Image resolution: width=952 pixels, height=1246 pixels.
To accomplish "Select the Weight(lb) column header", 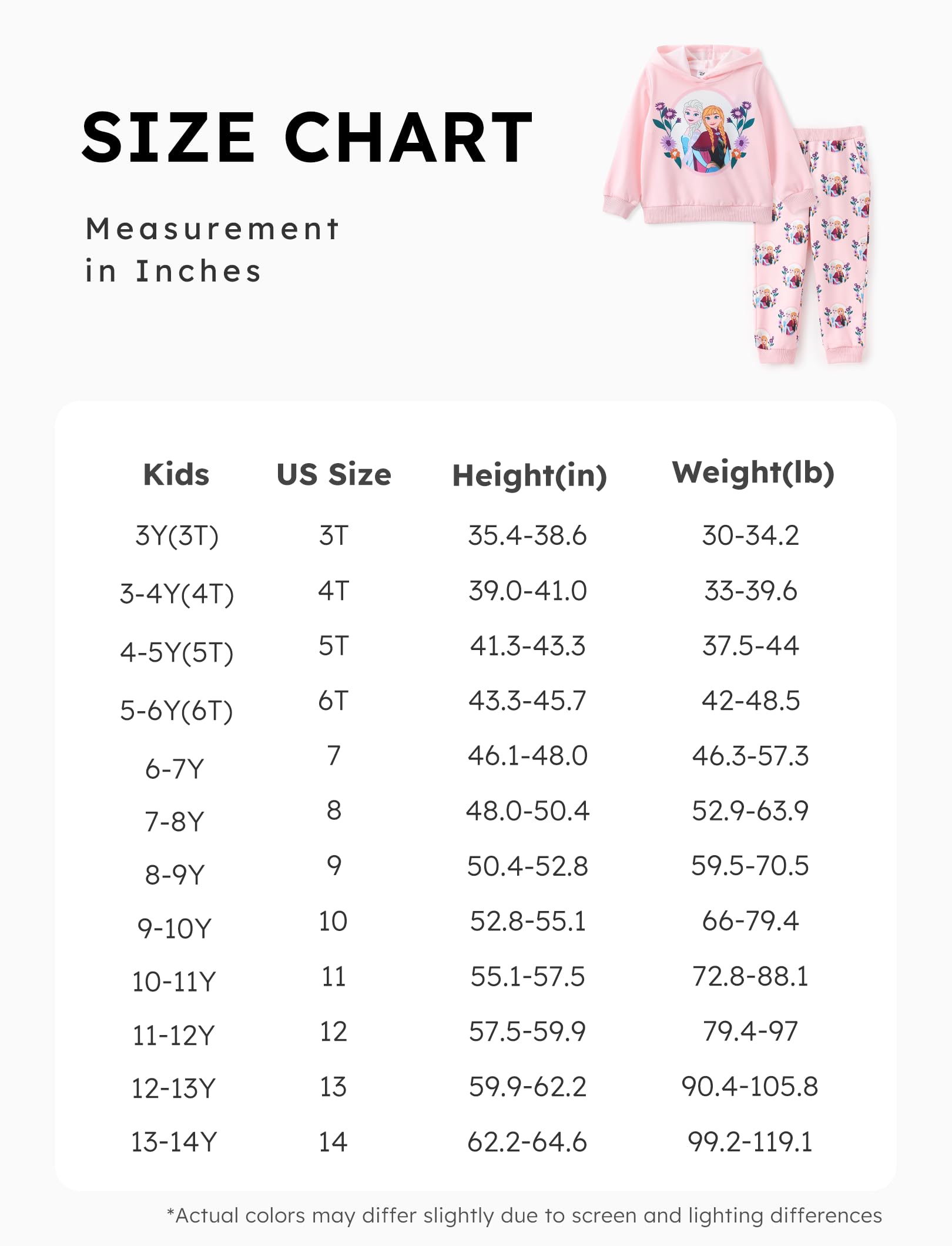I will pos(753,473).
